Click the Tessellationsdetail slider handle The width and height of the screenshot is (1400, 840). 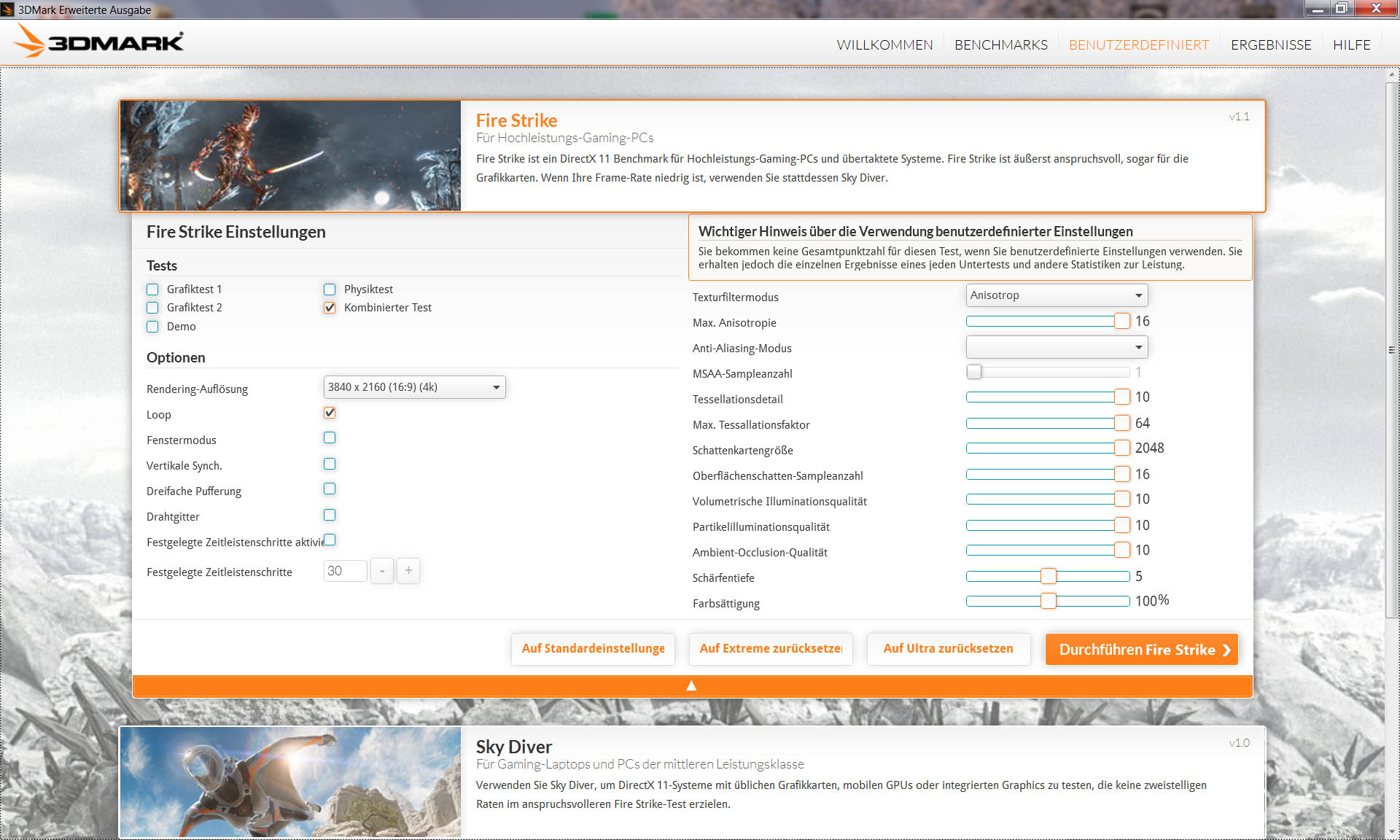(x=1122, y=397)
